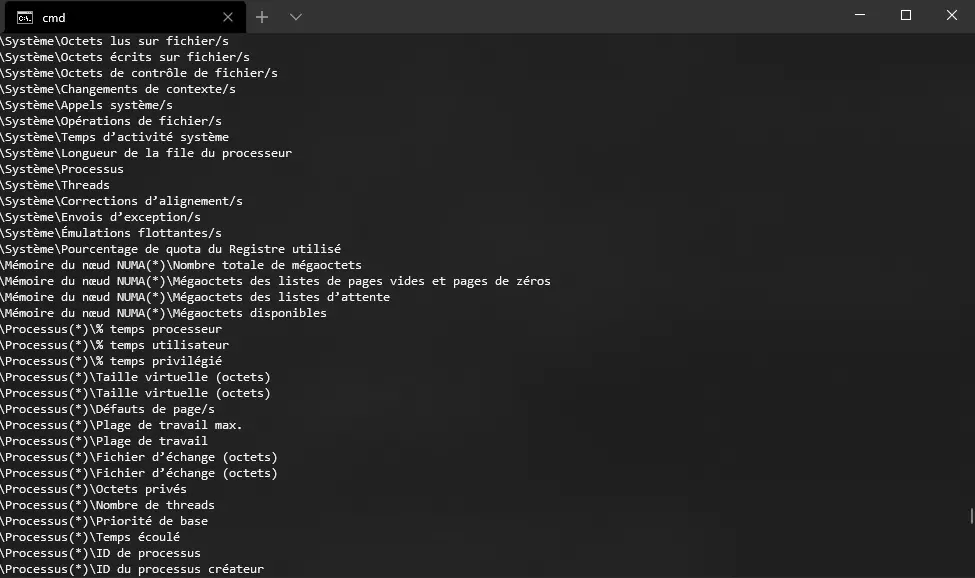This screenshot has width=975, height=578.
Task: Select the cmd tab
Action: coord(125,17)
